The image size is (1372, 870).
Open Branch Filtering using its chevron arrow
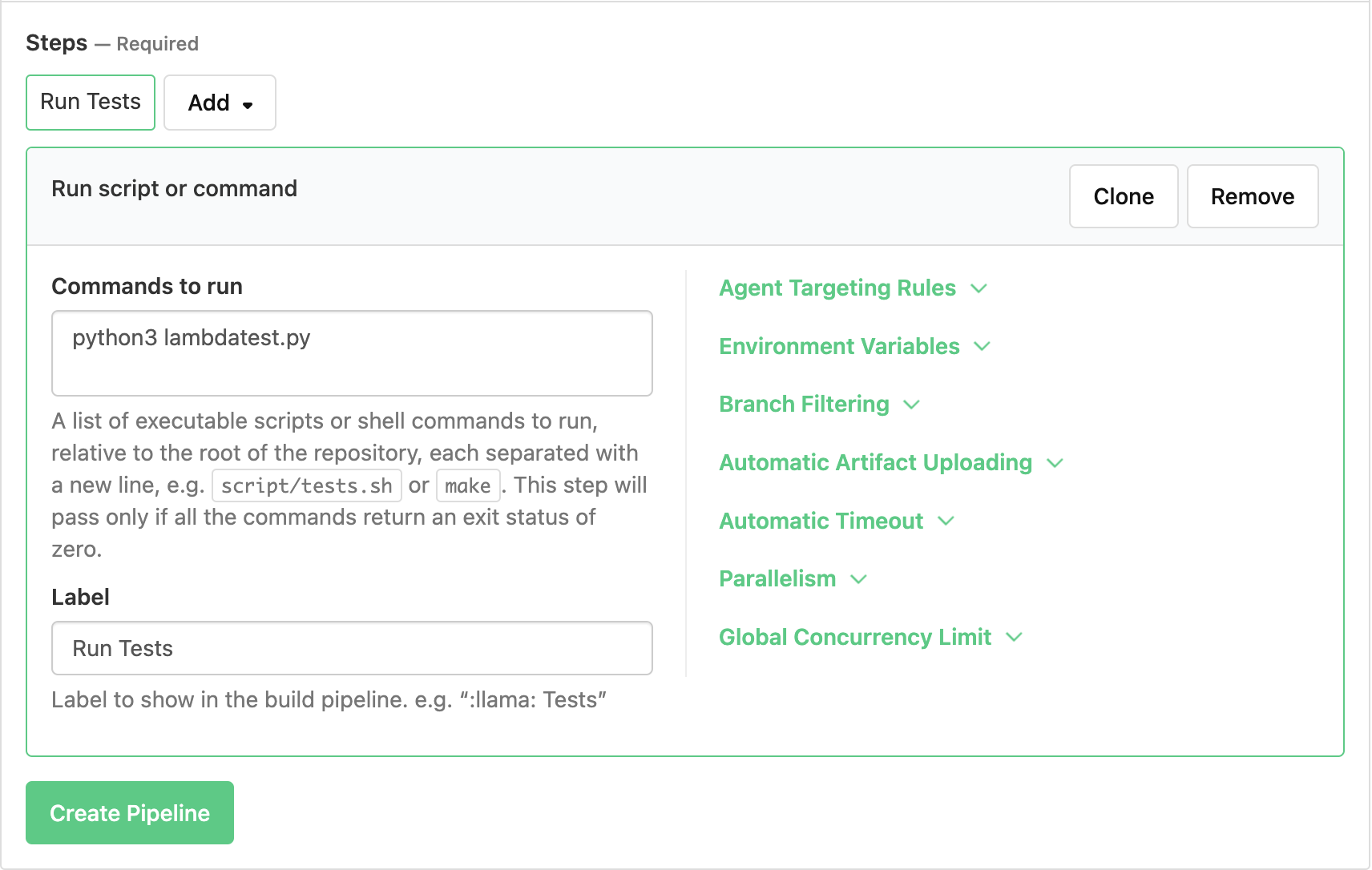click(x=911, y=405)
